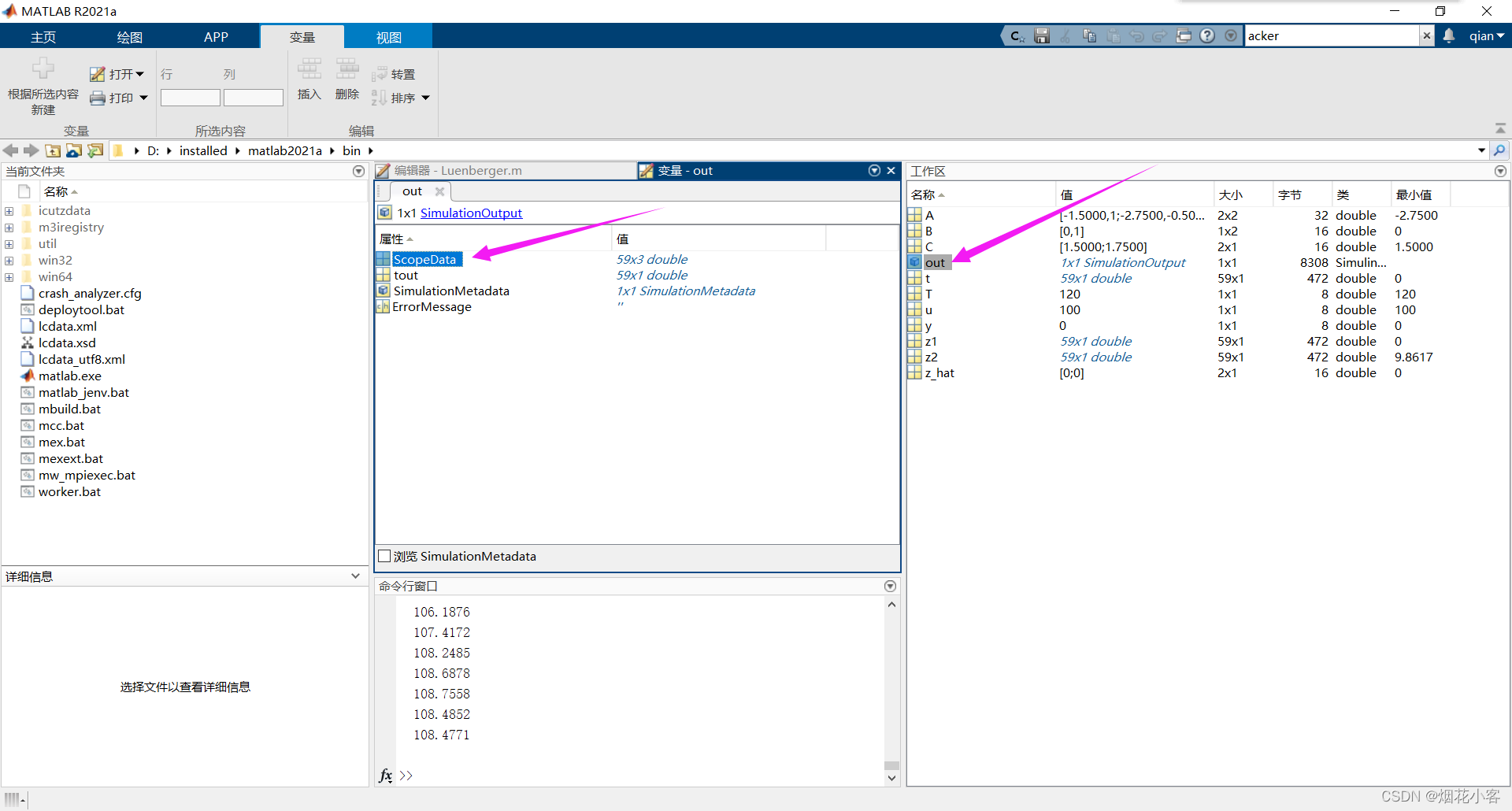The width and height of the screenshot is (1512, 811).
Task: Click the Transpose (转置) button
Action: point(394,74)
